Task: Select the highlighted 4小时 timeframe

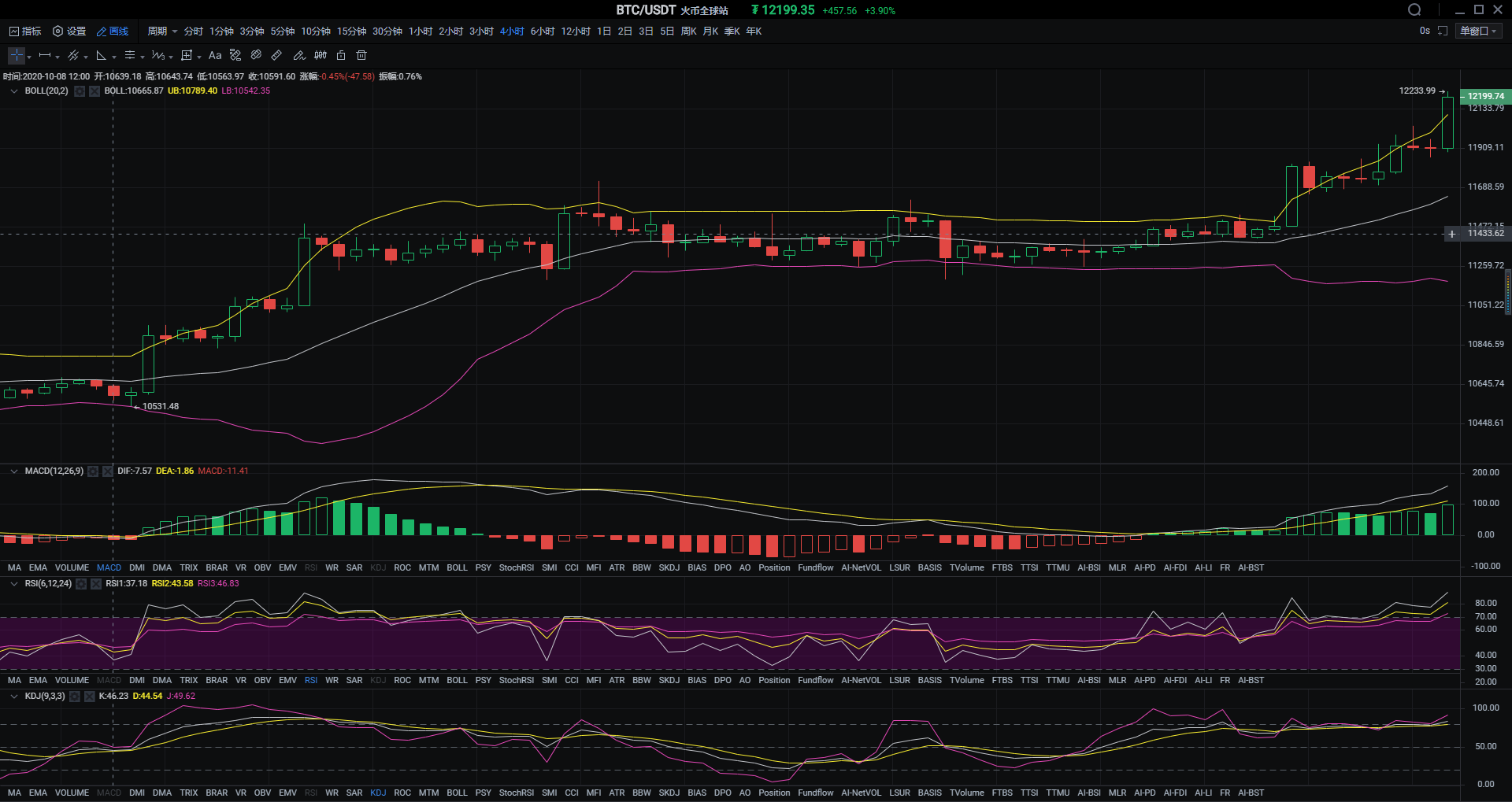Action: (x=512, y=31)
